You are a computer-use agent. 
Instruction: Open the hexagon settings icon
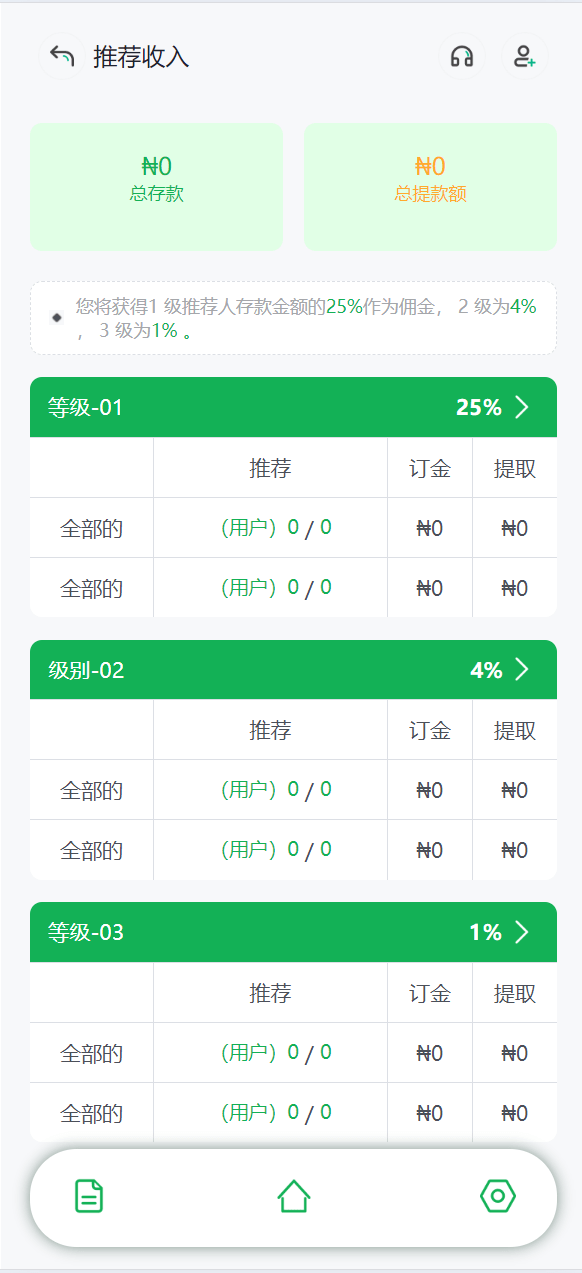(498, 1196)
